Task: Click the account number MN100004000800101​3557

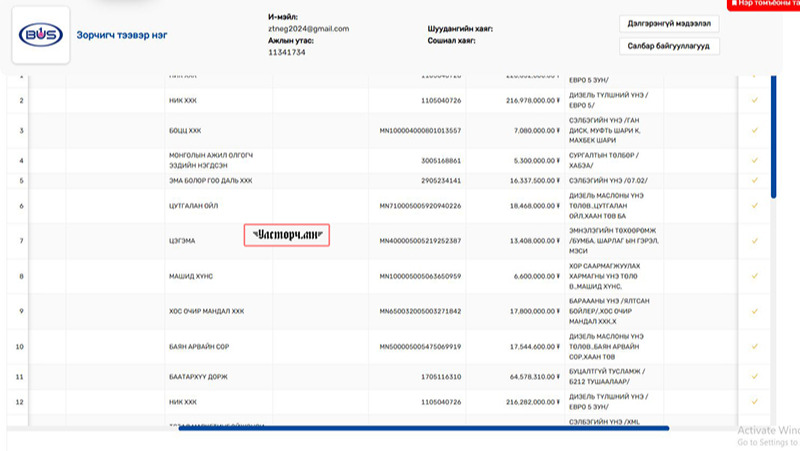Action: click(420, 130)
